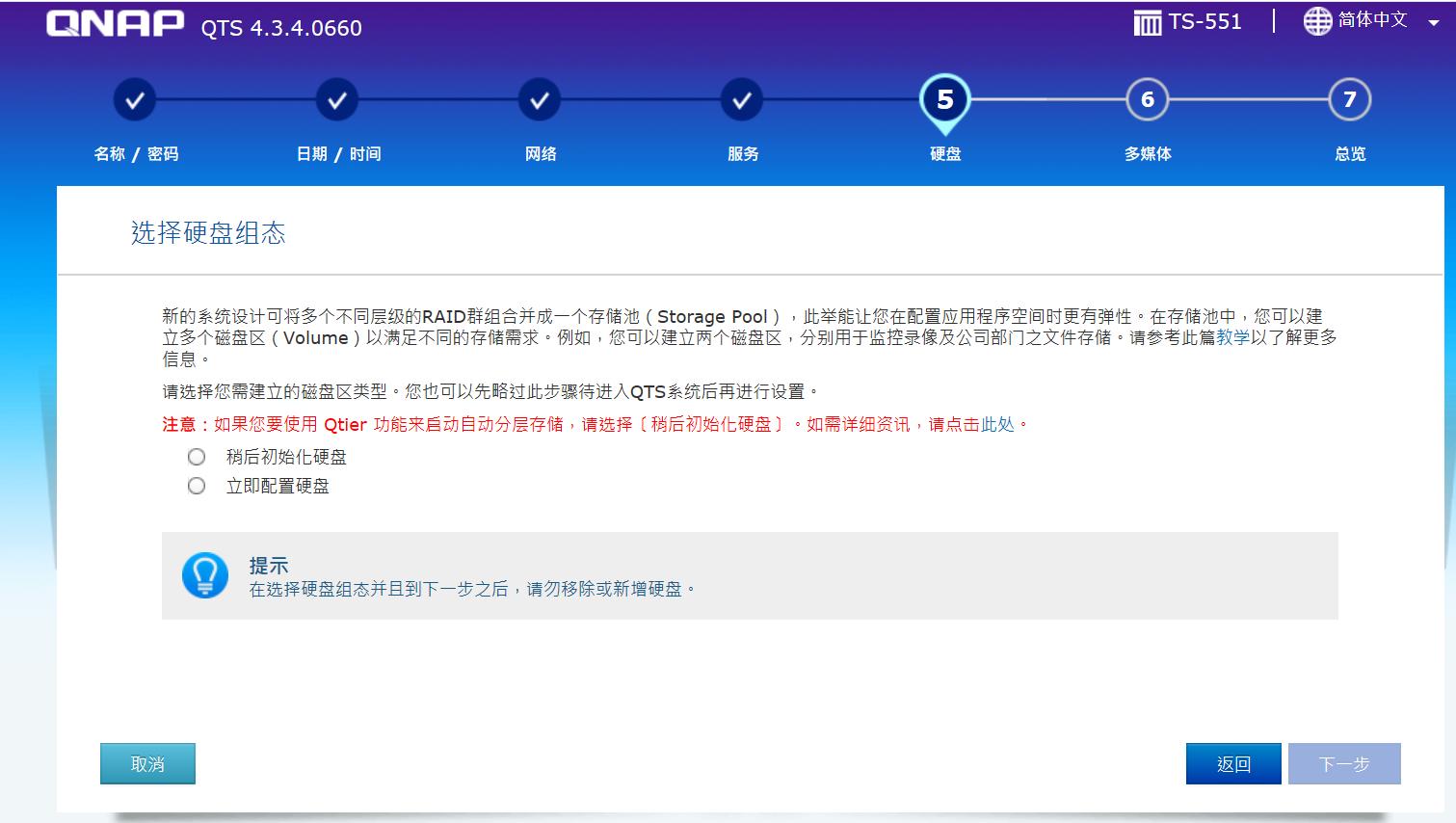Open the 简体中文 language dropdown

point(1370,19)
